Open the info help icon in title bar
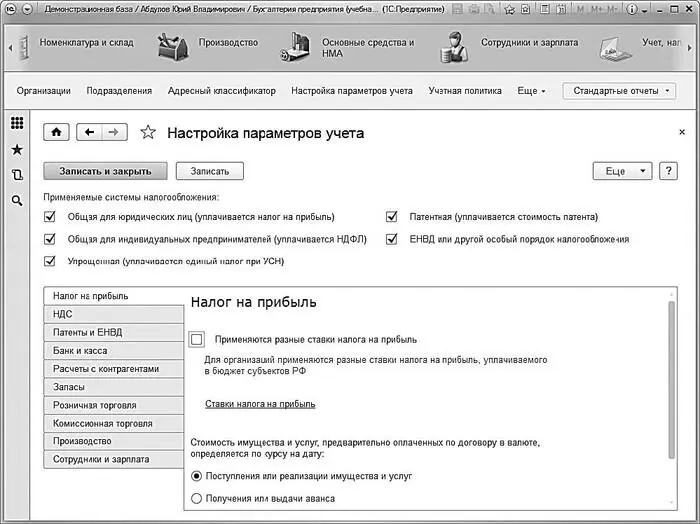Viewport: 700px width, 524px height. click(x=632, y=9)
